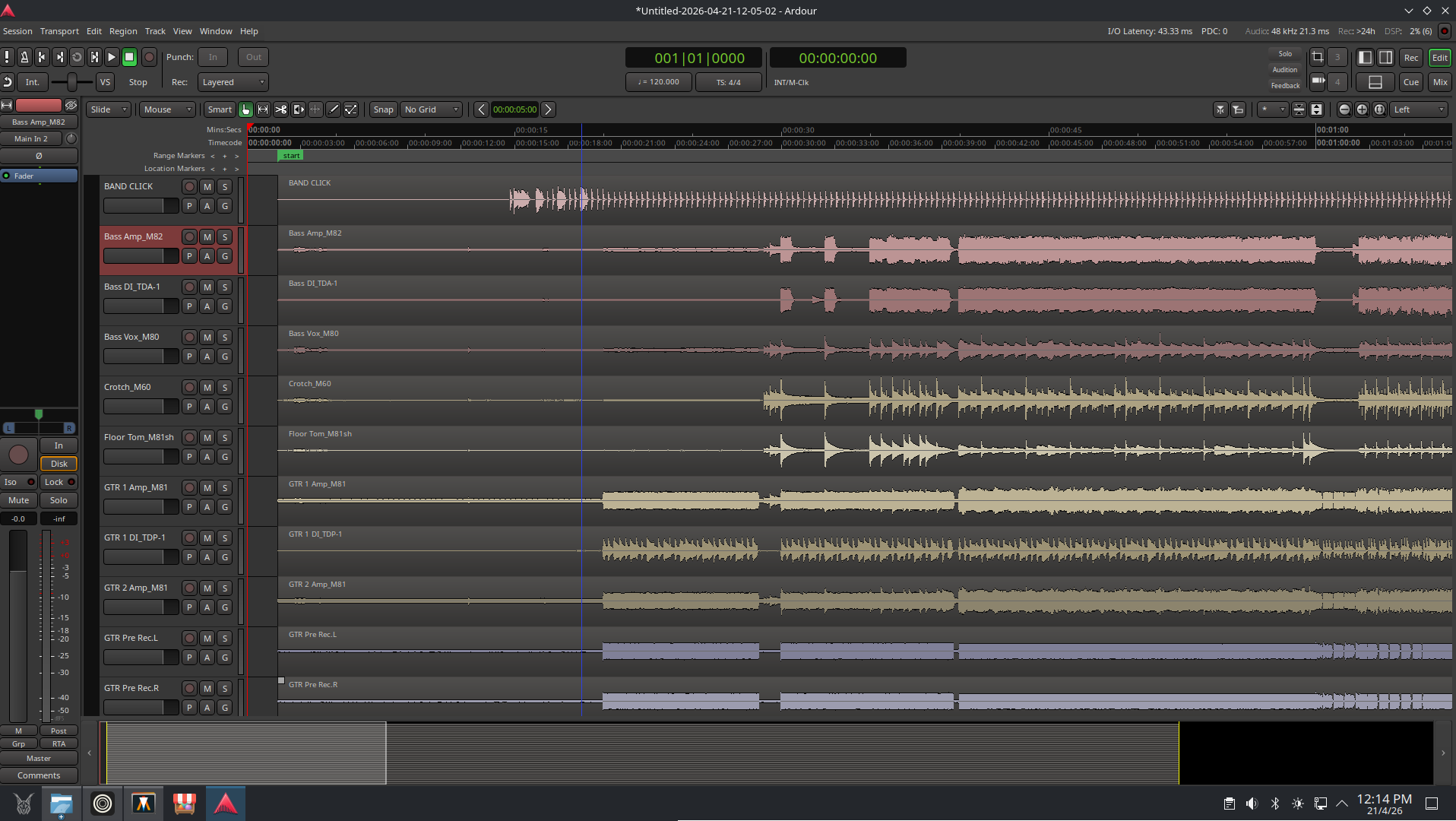This screenshot has width=1456, height=821.
Task: Mute the BAND CLICK track
Action: click(x=207, y=187)
